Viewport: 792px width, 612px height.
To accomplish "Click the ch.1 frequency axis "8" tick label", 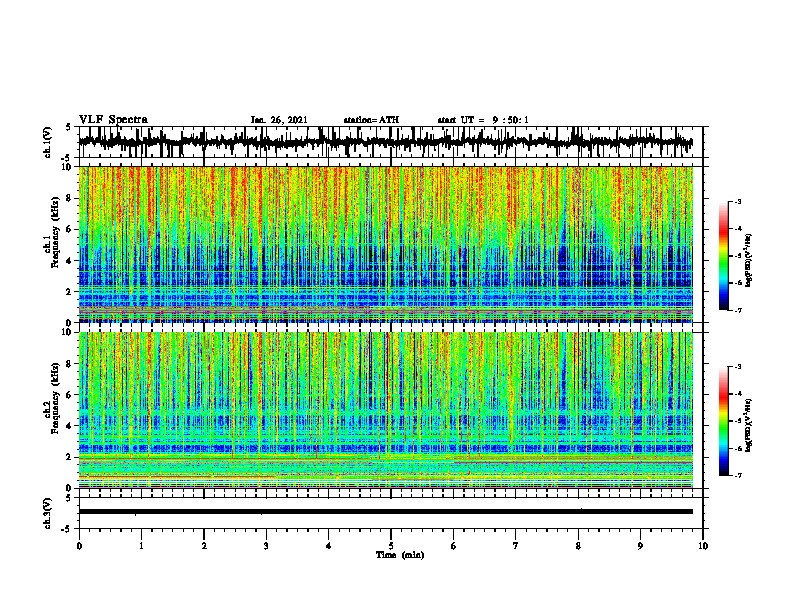I will pos(70,198).
